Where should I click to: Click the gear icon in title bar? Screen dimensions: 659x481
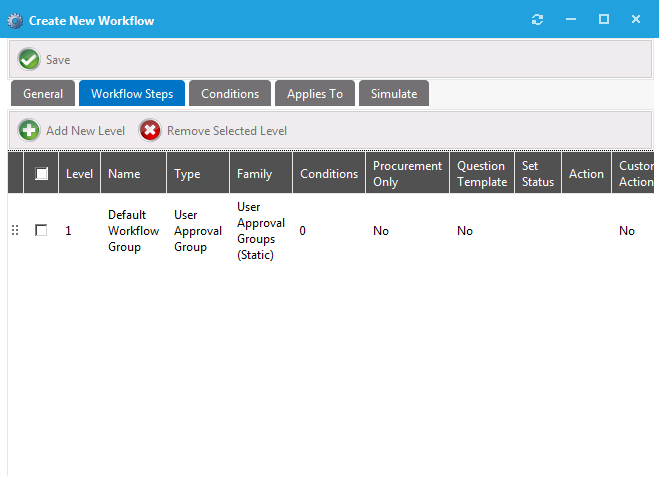(15, 20)
